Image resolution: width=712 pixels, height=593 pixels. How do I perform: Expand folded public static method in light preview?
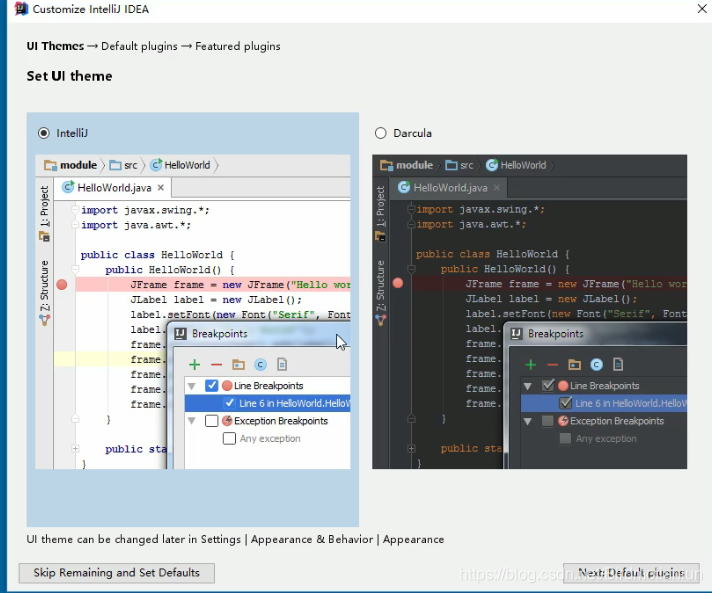coord(75,449)
